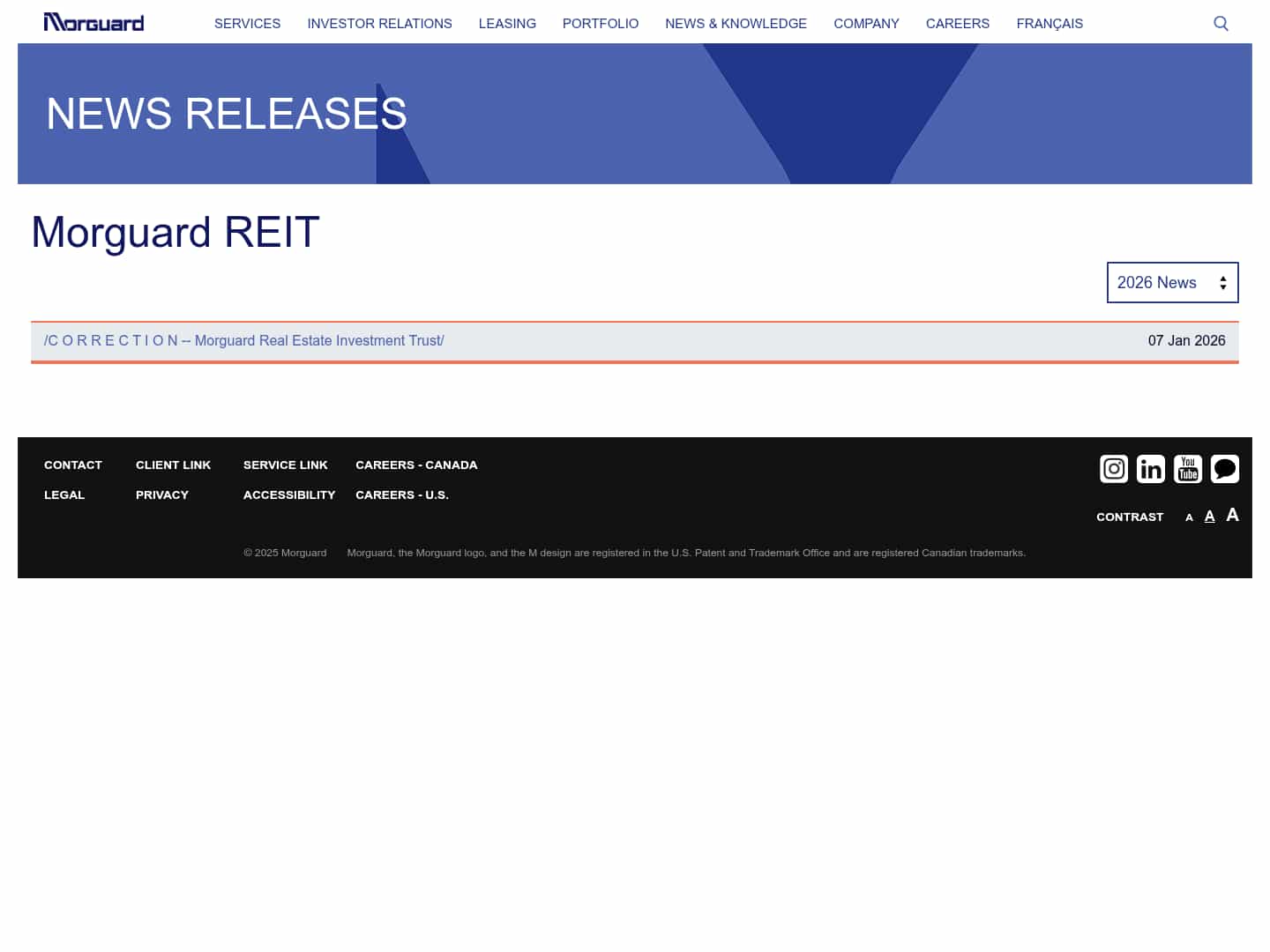The image size is (1270, 952).
Task: Visit the Morguard YouTube channel
Action: 1187,469
